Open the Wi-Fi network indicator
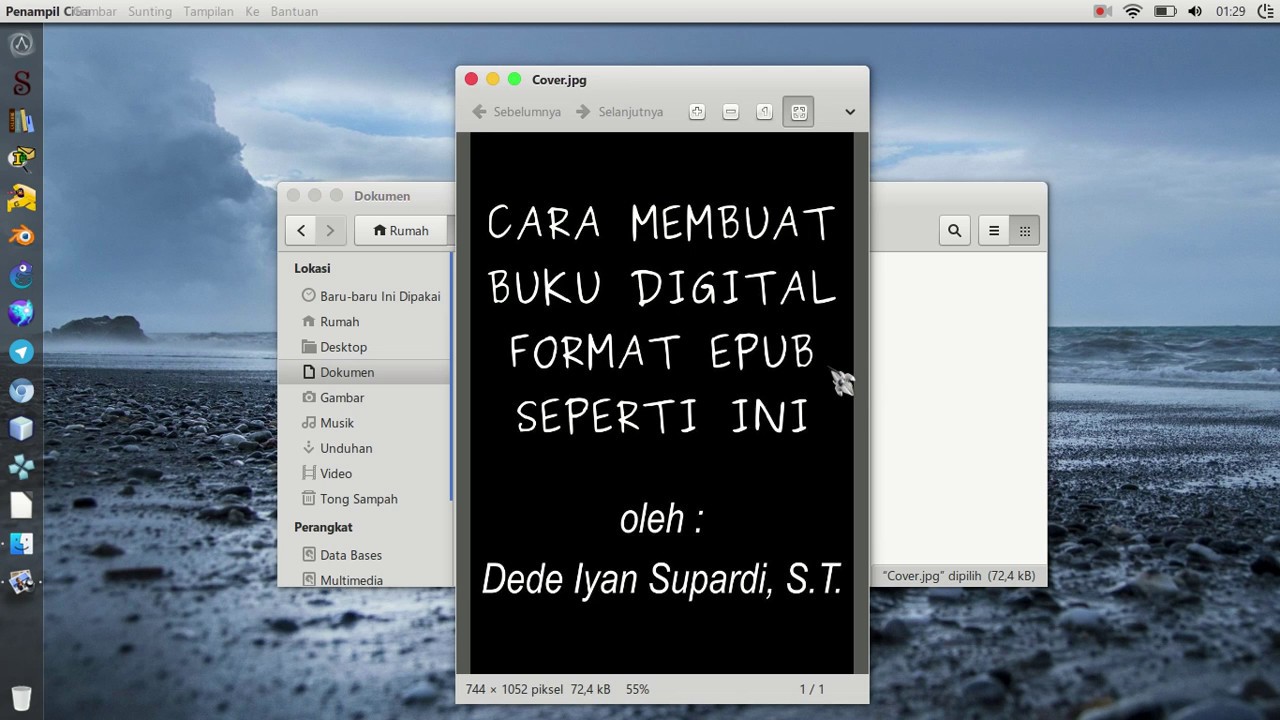 pos(1132,11)
